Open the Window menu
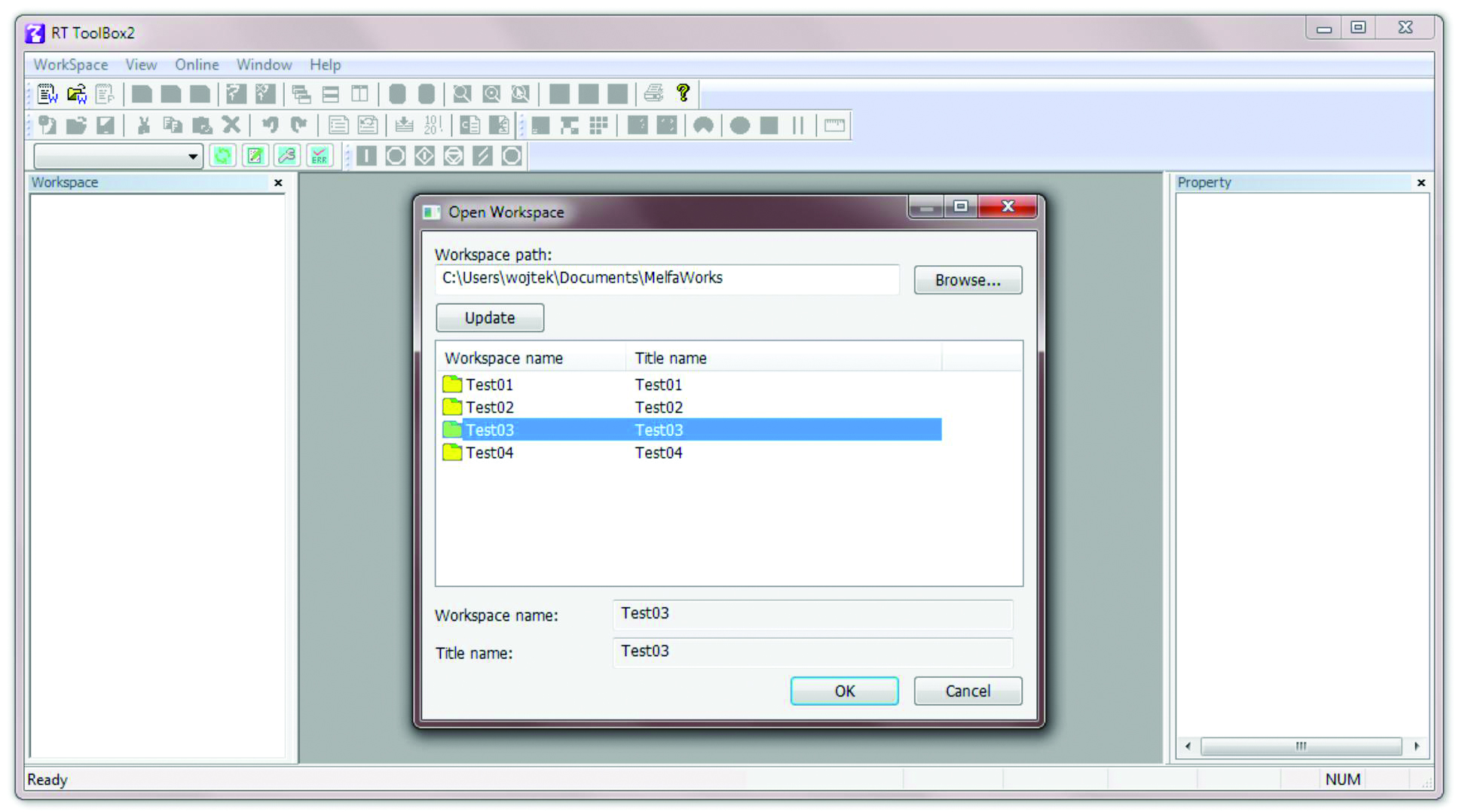 [x=264, y=65]
